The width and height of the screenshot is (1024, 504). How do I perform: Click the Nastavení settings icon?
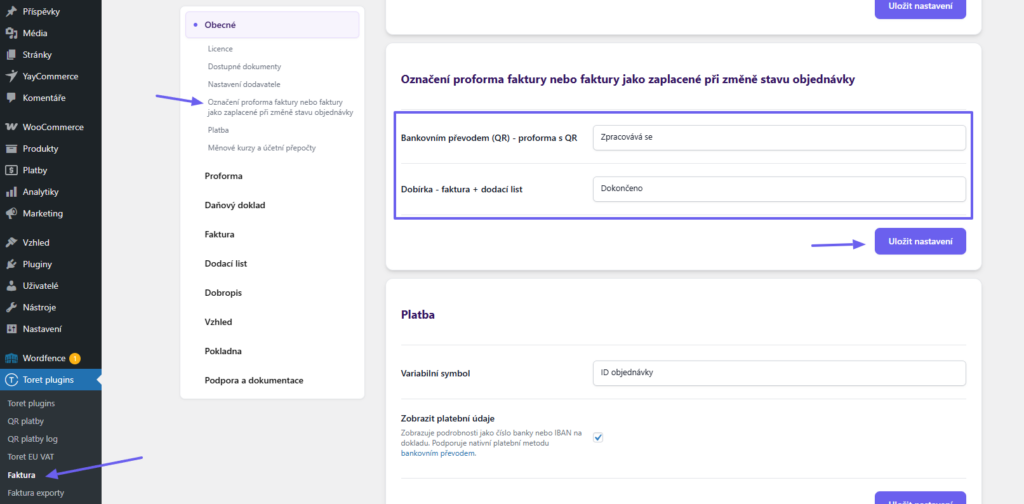click(10, 329)
